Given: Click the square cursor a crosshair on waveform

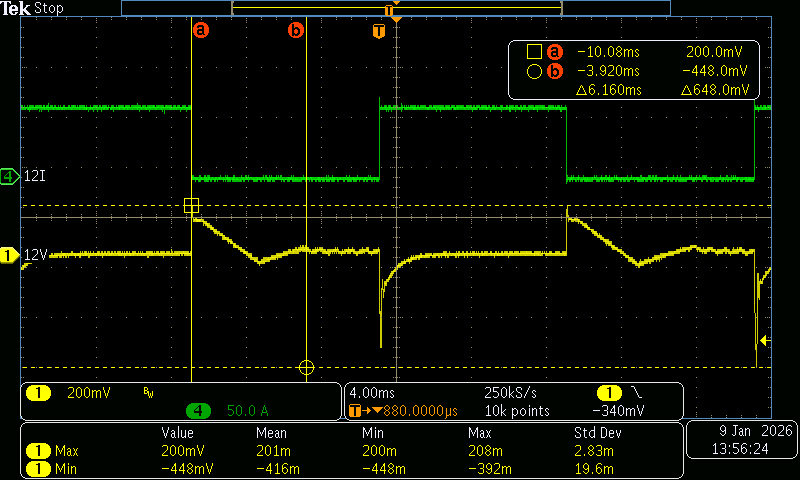Looking at the screenshot, I should tap(191, 206).
